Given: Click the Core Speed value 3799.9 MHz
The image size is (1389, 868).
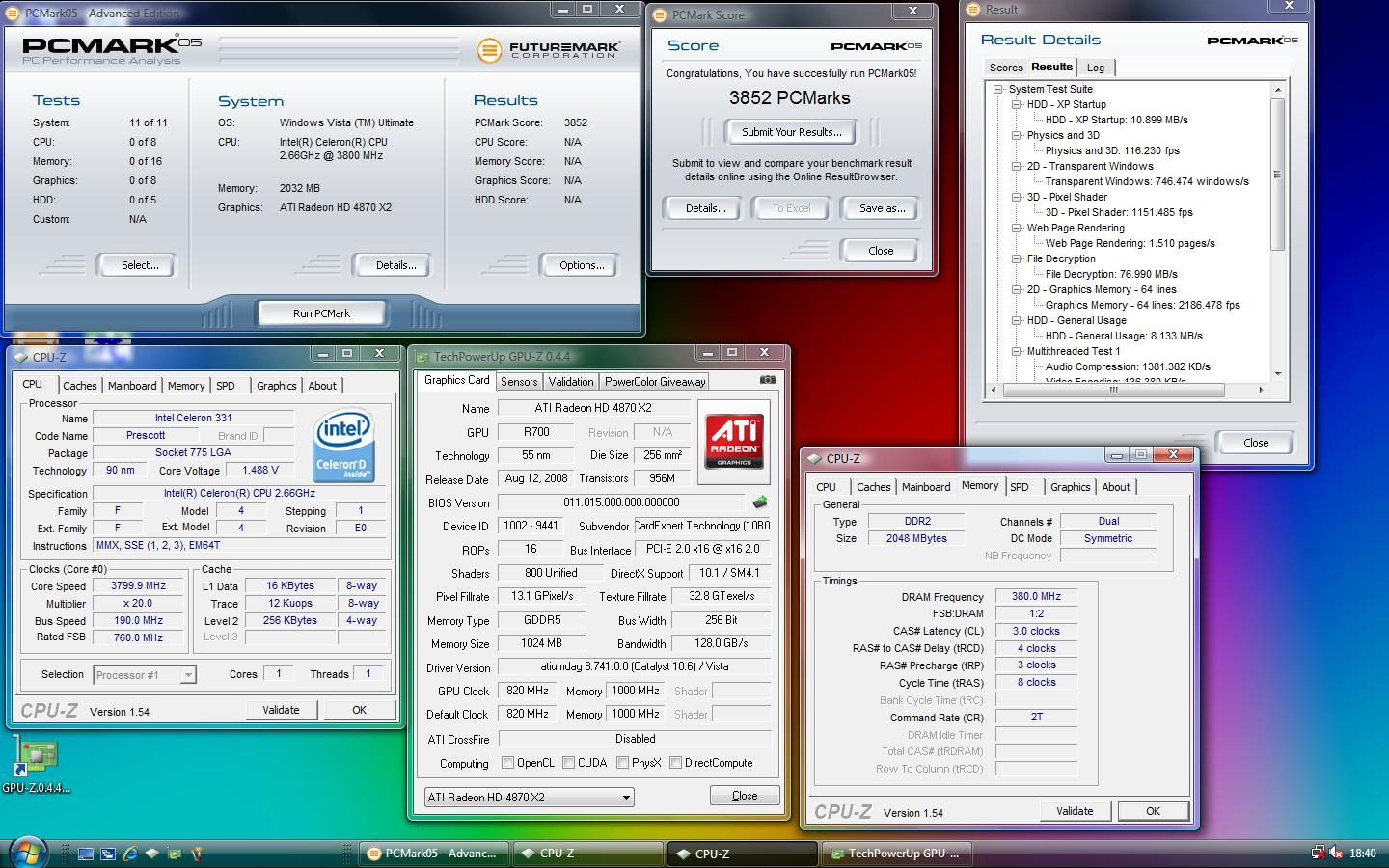Looking at the screenshot, I should [x=138, y=585].
